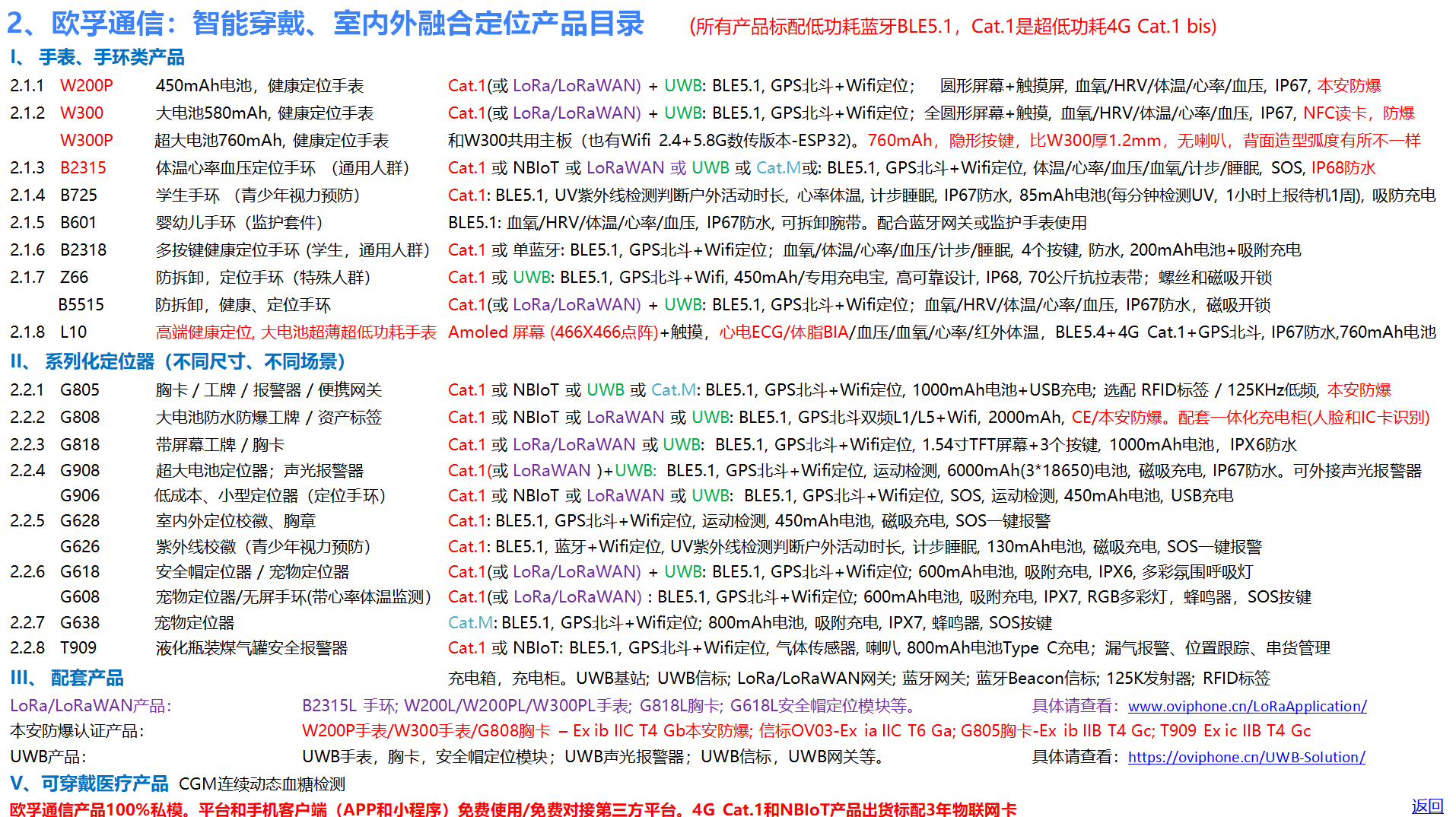This screenshot has width=1456, height=817.
Task: Click the B2315 product model
Action: (x=84, y=167)
